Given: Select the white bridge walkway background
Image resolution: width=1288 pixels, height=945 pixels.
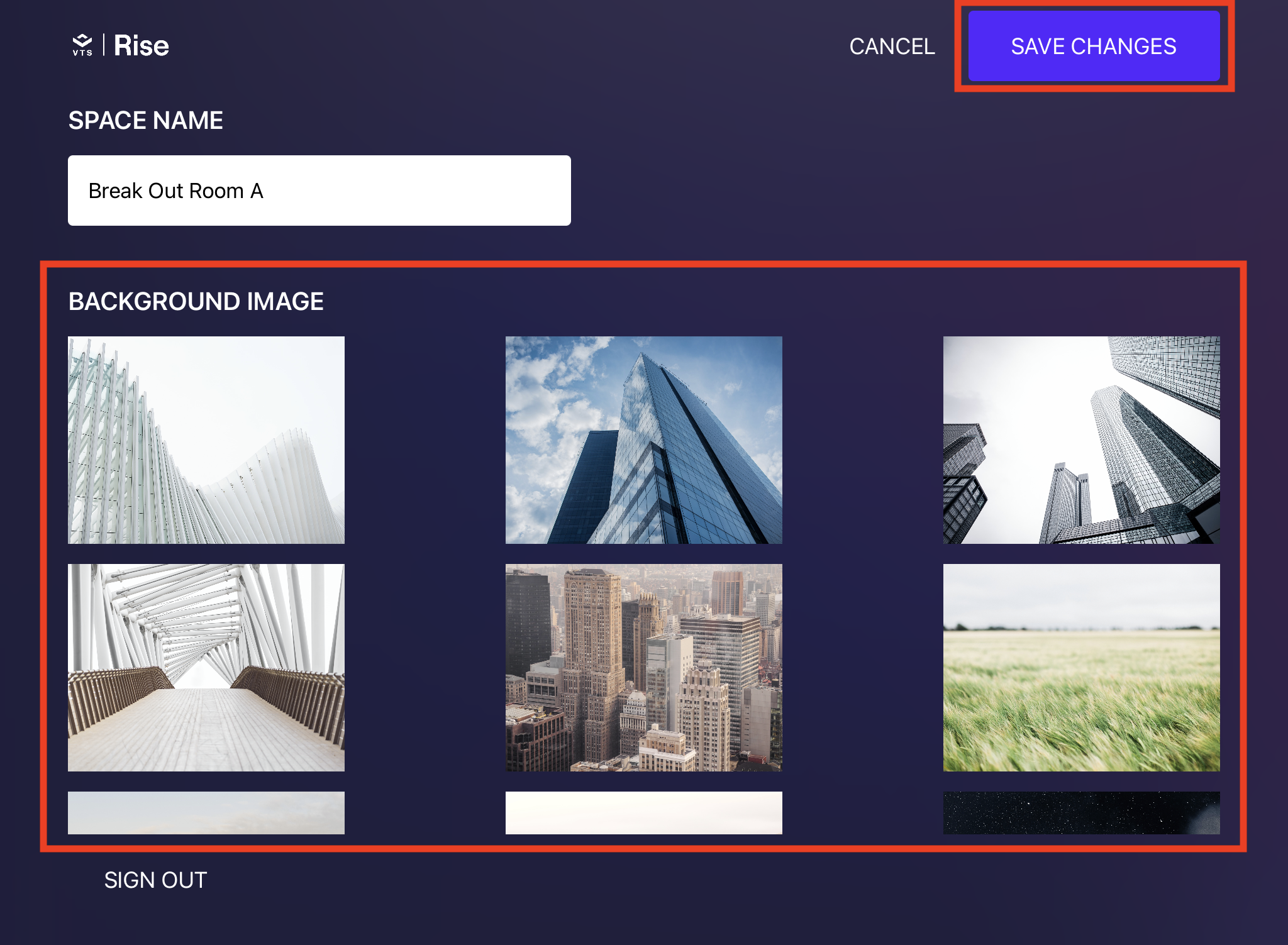Looking at the screenshot, I should (206, 667).
